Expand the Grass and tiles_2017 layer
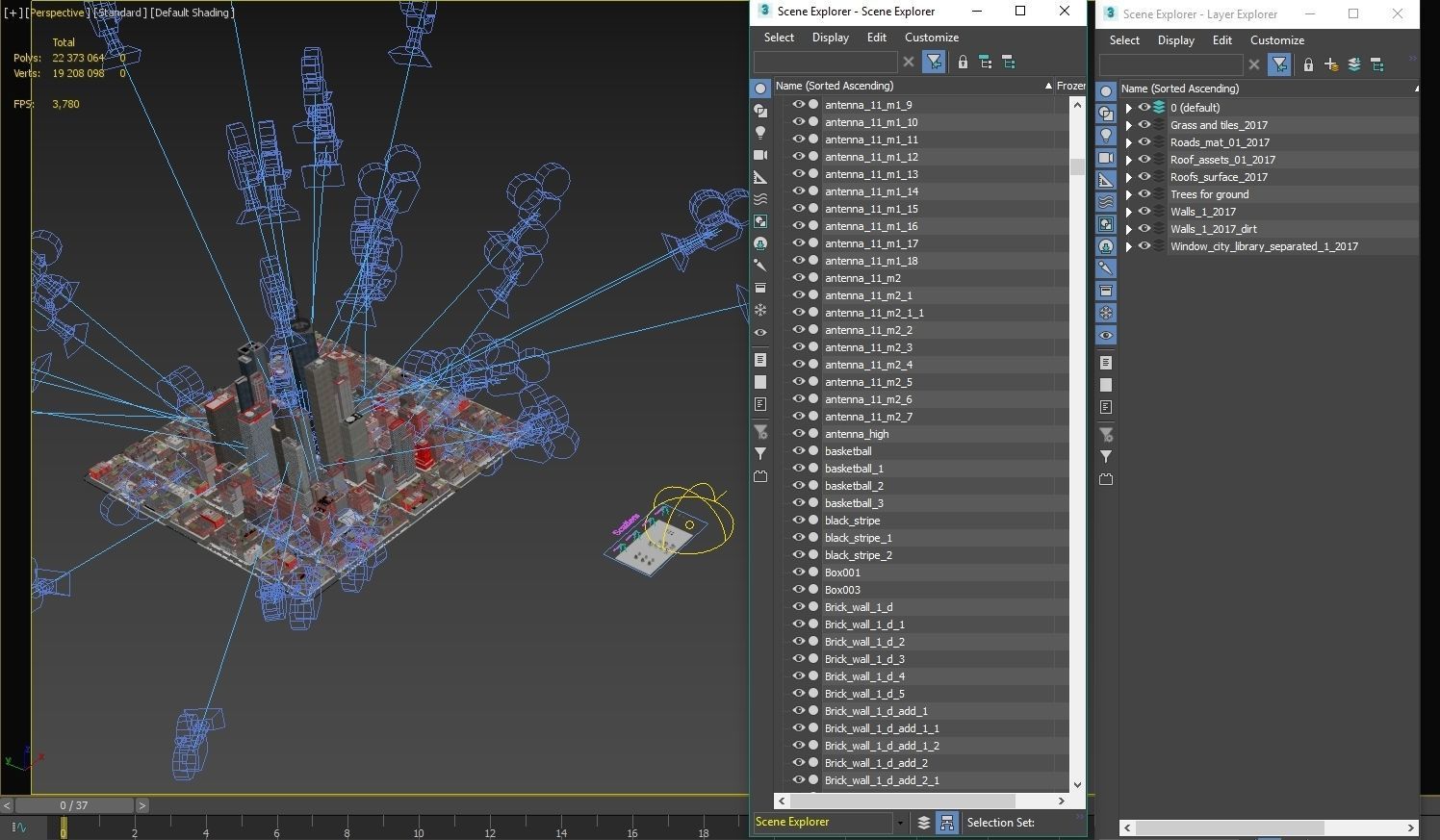 1129,125
